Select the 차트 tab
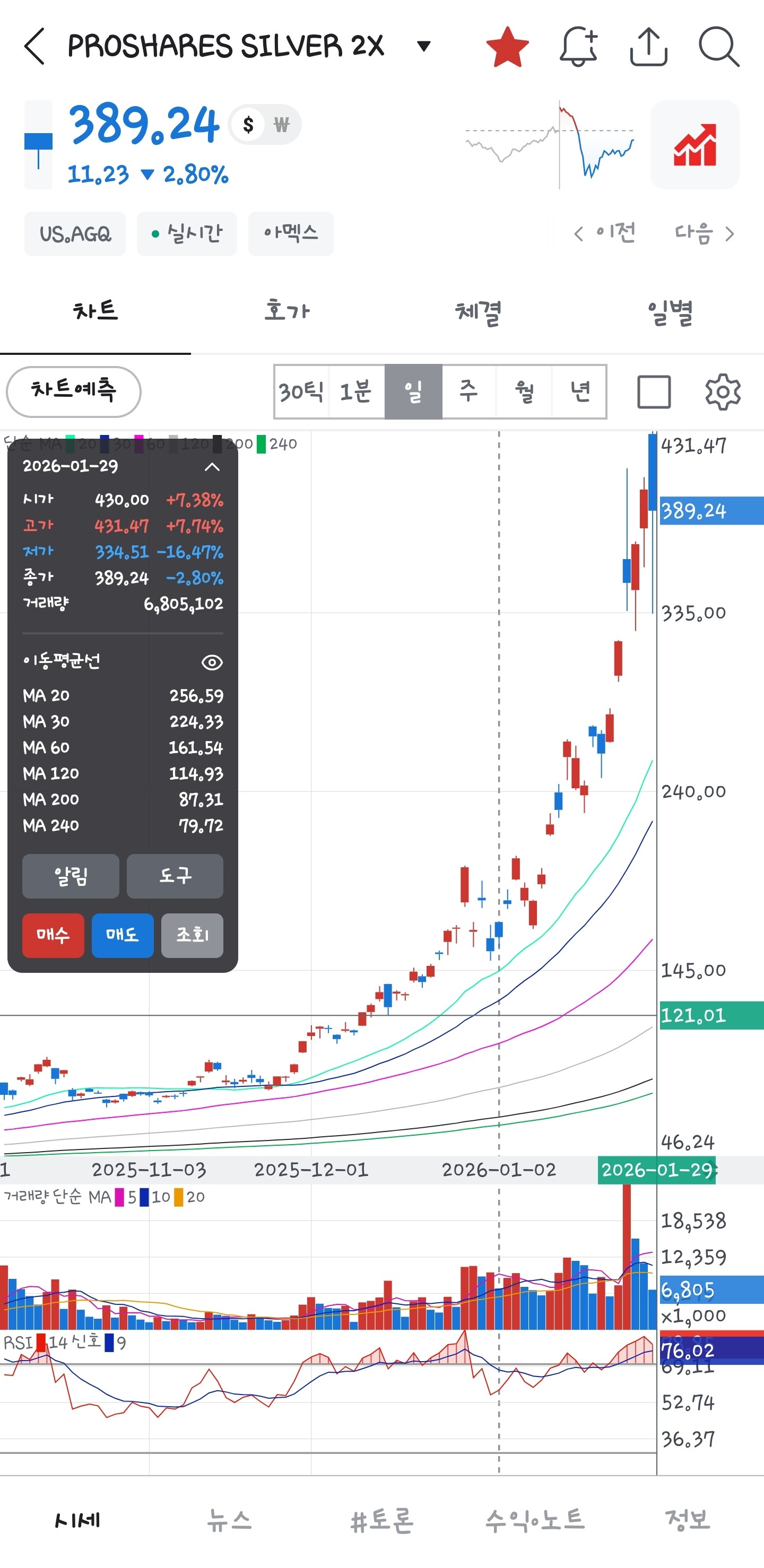Image resolution: width=764 pixels, height=1568 pixels. [x=95, y=312]
